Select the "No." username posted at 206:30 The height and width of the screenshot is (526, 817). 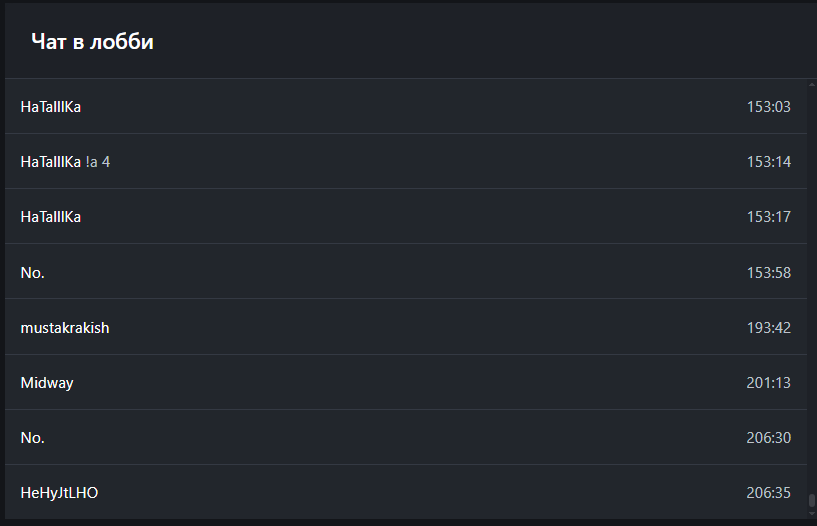tap(33, 437)
